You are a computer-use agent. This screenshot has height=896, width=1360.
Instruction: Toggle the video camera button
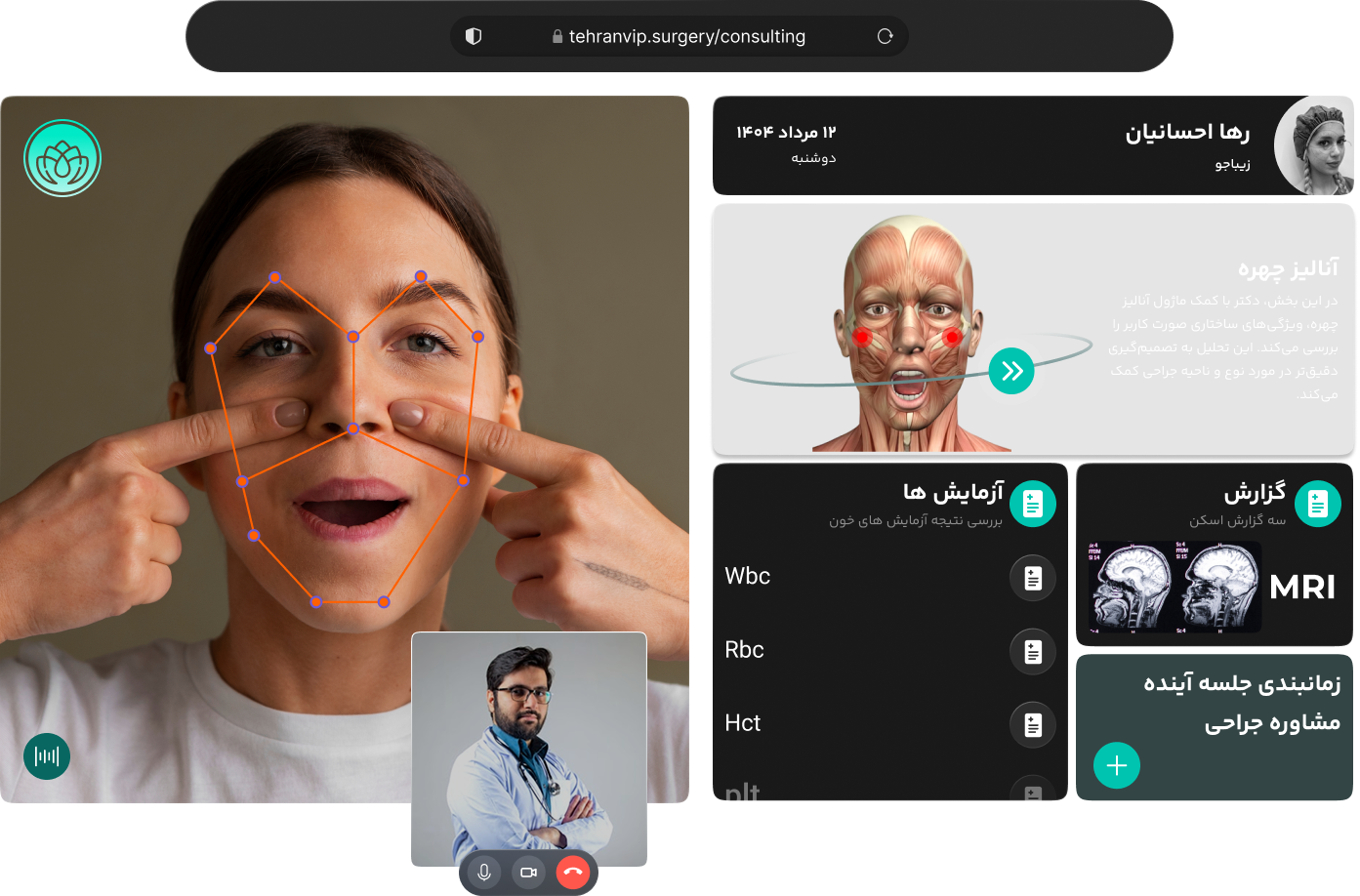click(528, 872)
